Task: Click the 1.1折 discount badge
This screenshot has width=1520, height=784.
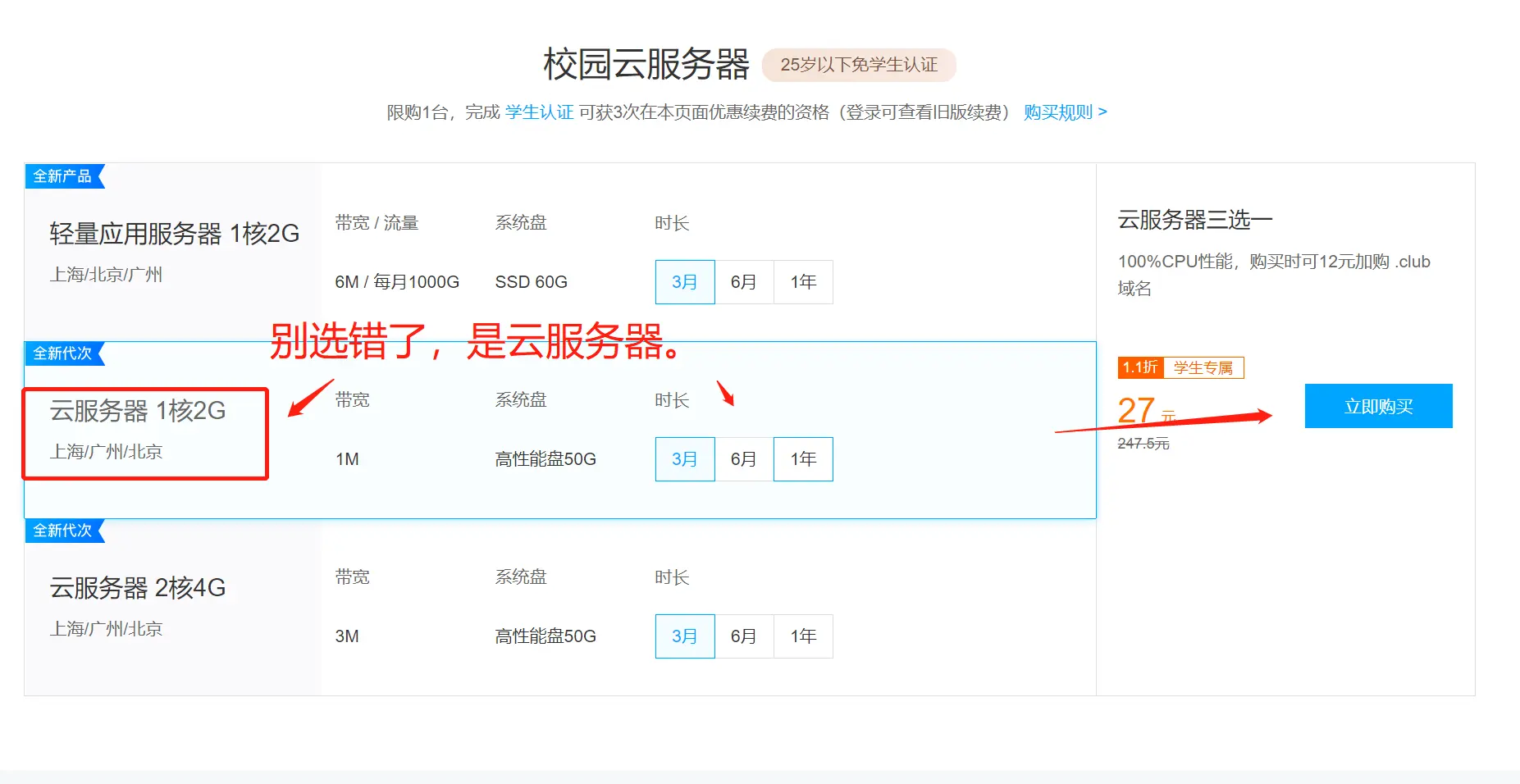Action: pos(1140,367)
